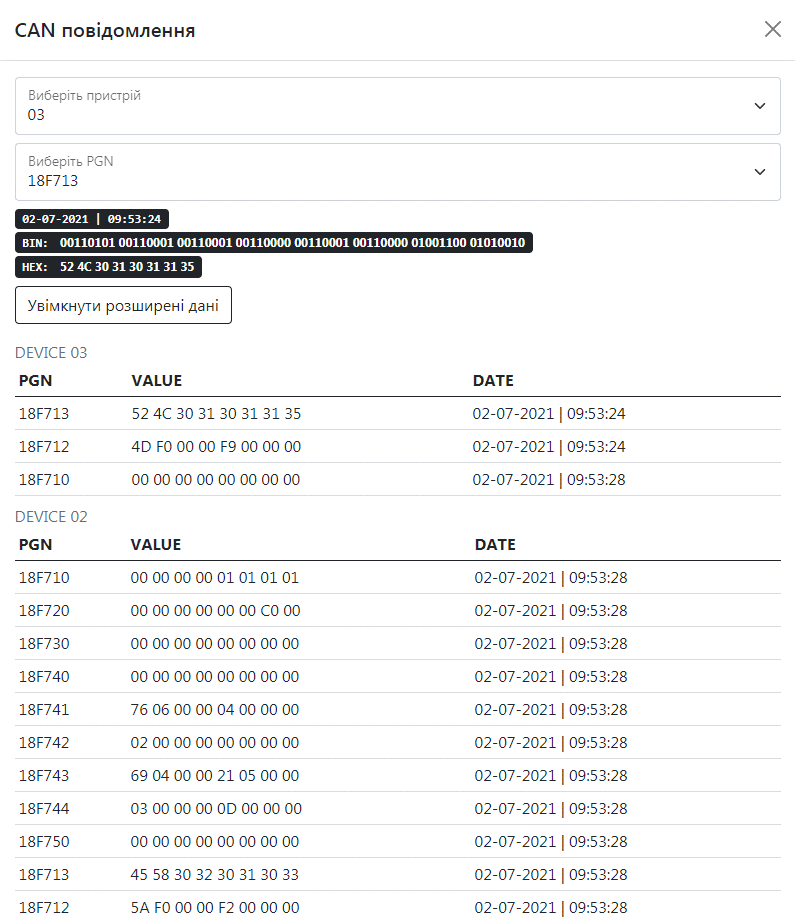Select the row with PGN 18F741

point(397,710)
